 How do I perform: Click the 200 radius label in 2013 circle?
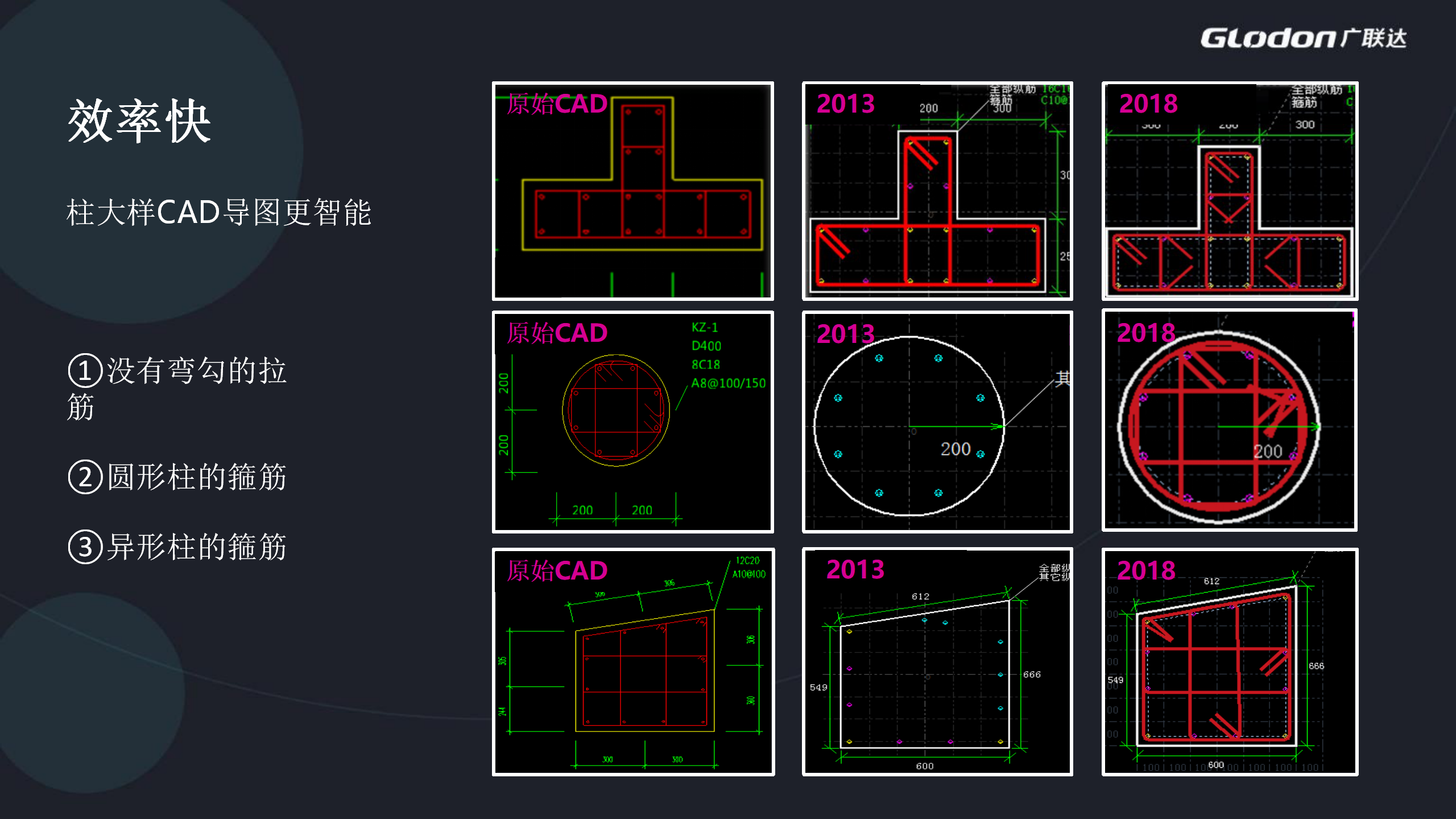tap(955, 449)
